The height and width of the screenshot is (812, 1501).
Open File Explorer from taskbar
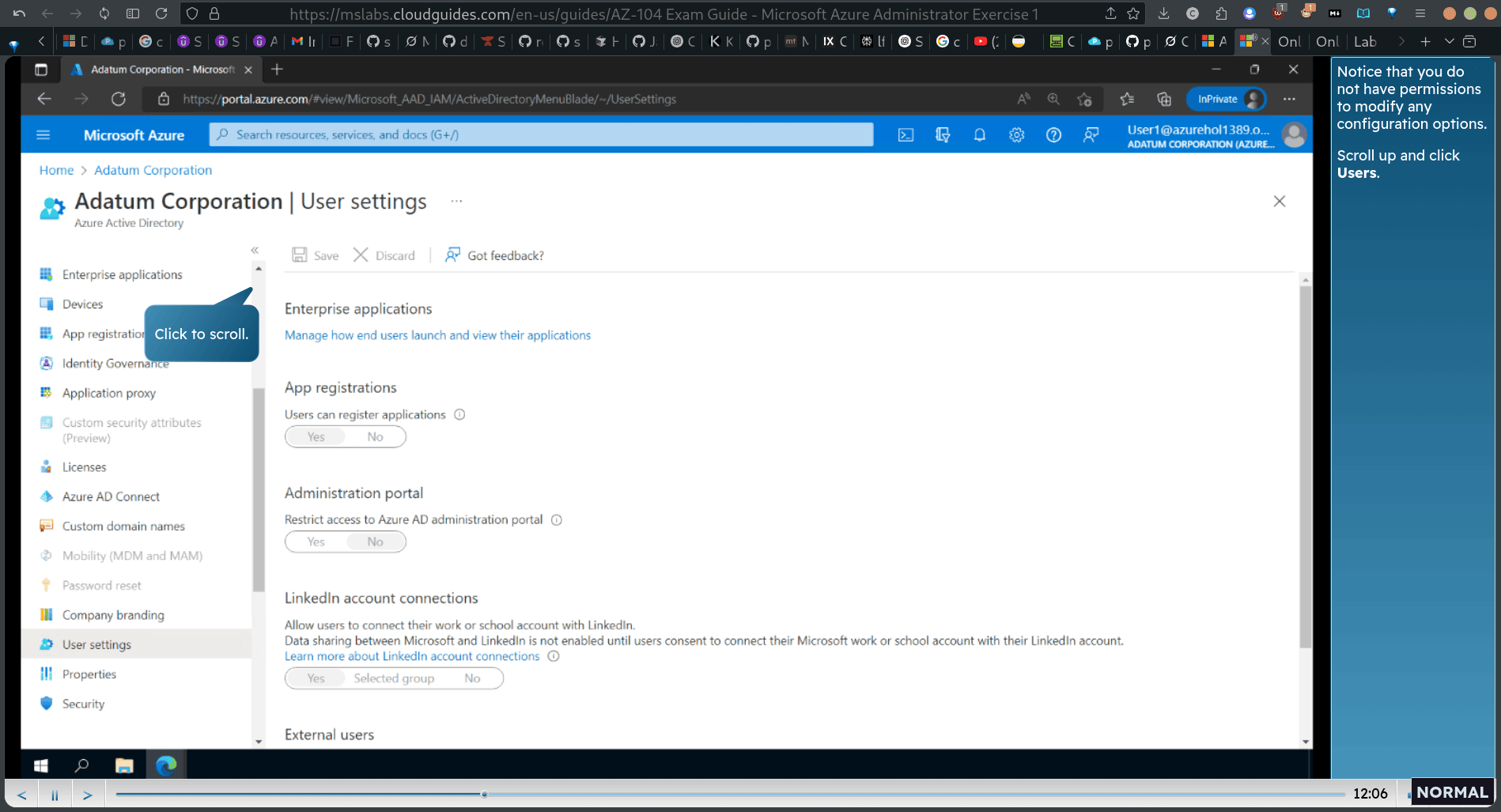tap(124, 765)
